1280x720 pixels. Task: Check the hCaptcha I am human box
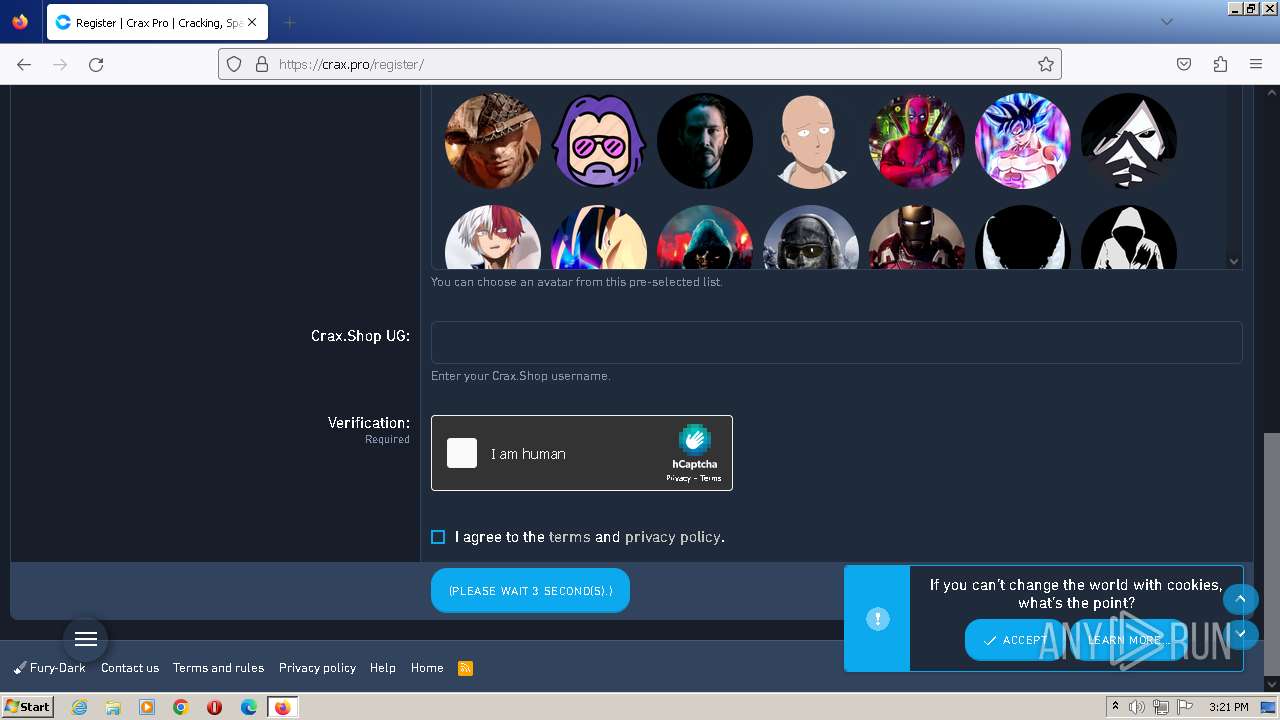click(462, 453)
